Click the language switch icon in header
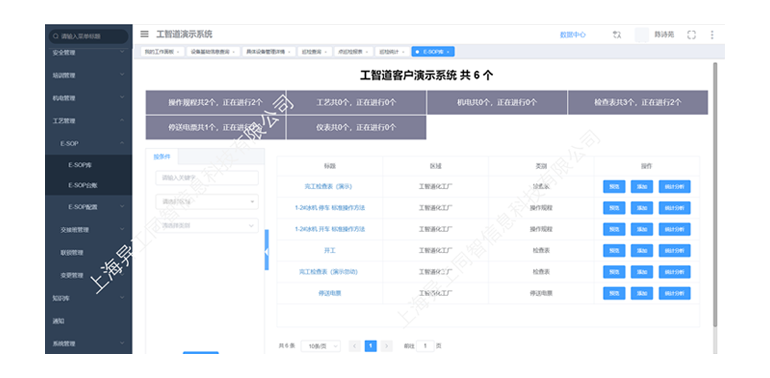Screen dimensions: 770x378 pyautogui.click(x=617, y=35)
